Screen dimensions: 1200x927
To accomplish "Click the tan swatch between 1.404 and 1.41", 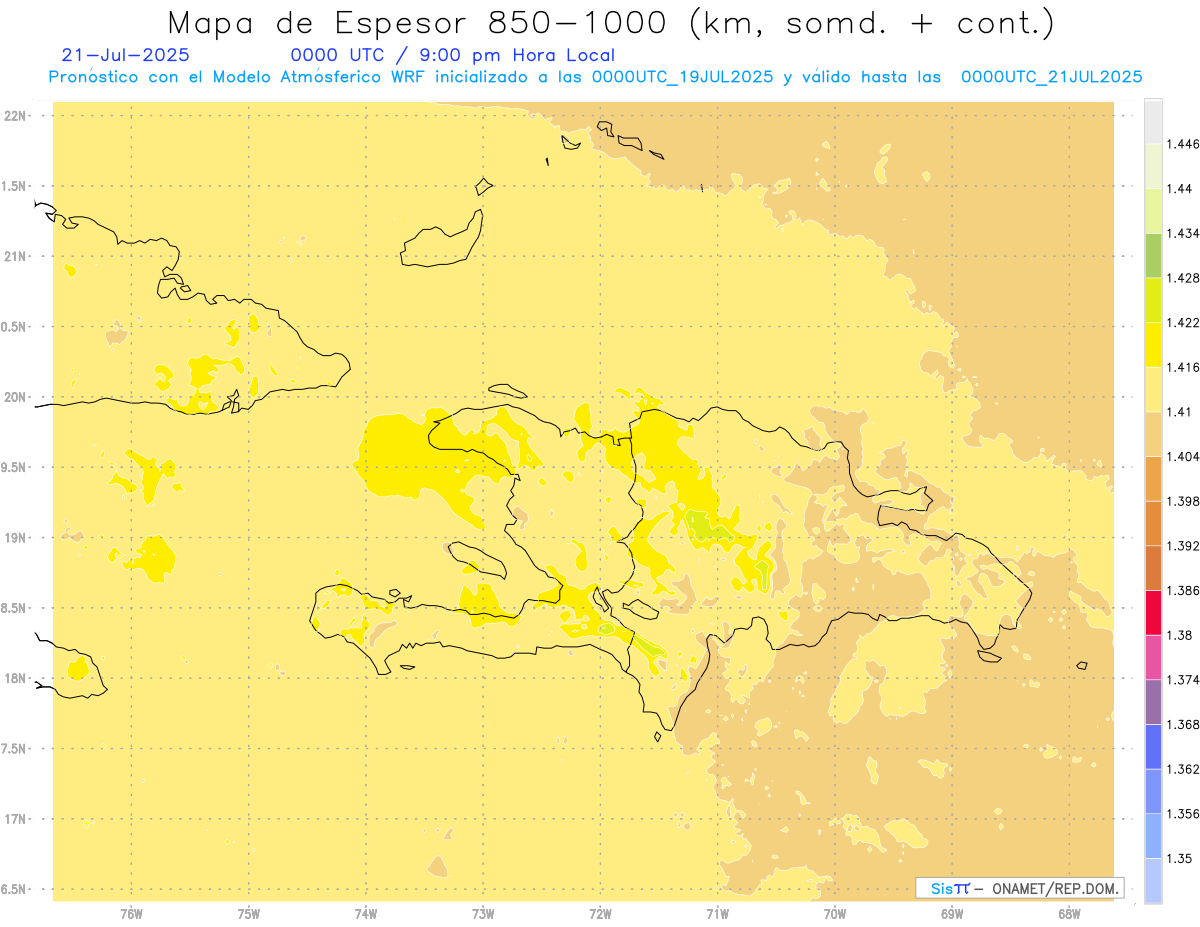I will (1153, 434).
